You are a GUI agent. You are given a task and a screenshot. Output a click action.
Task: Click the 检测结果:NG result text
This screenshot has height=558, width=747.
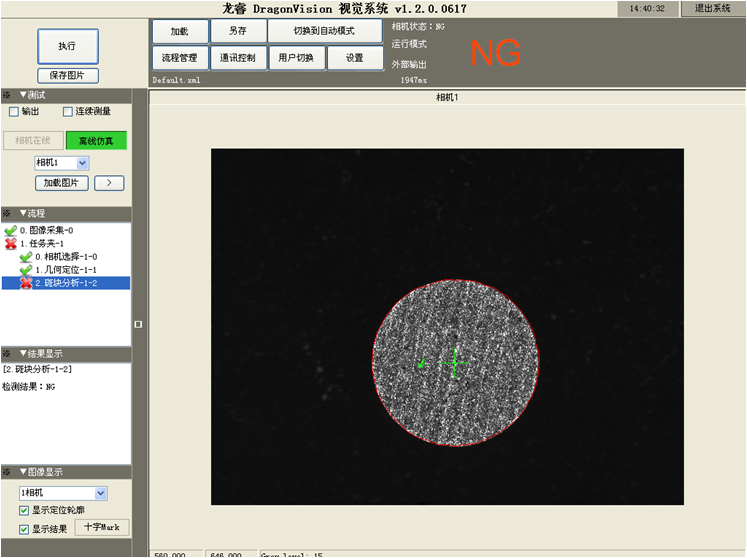pyautogui.click(x=29, y=387)
